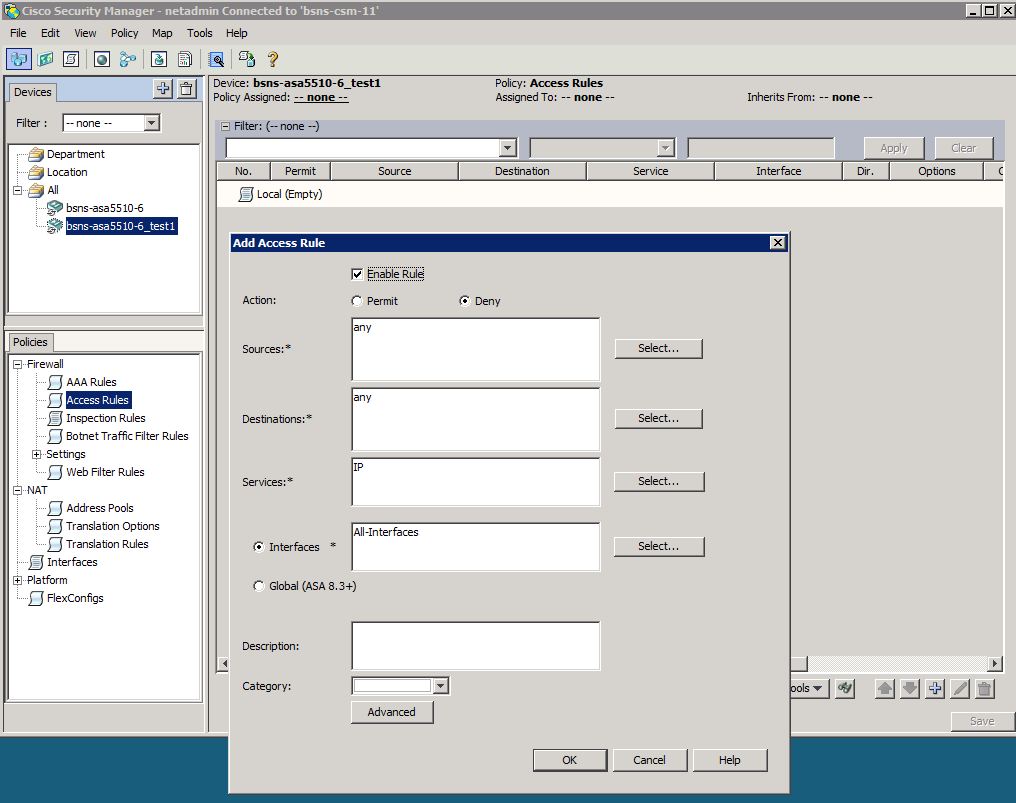
Task: Click Select button for Destinations
Action: (x=658, y=418)
